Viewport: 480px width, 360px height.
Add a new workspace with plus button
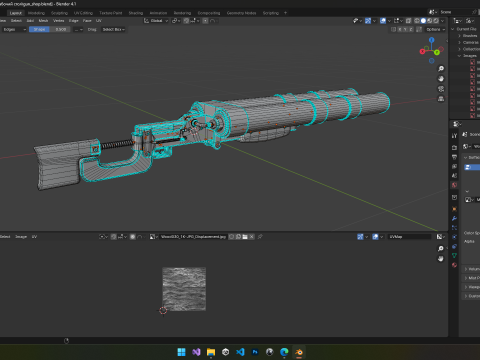[285, 13]
